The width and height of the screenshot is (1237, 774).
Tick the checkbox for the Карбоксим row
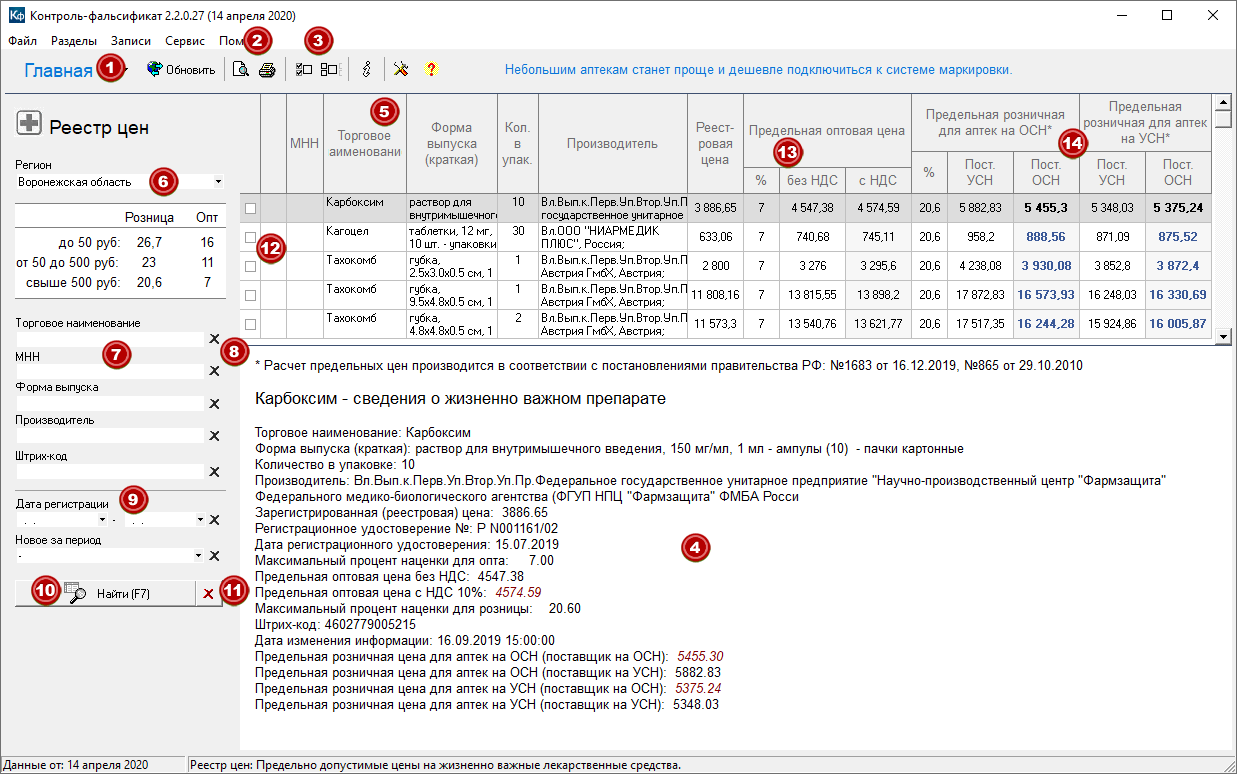pos(251,208)
